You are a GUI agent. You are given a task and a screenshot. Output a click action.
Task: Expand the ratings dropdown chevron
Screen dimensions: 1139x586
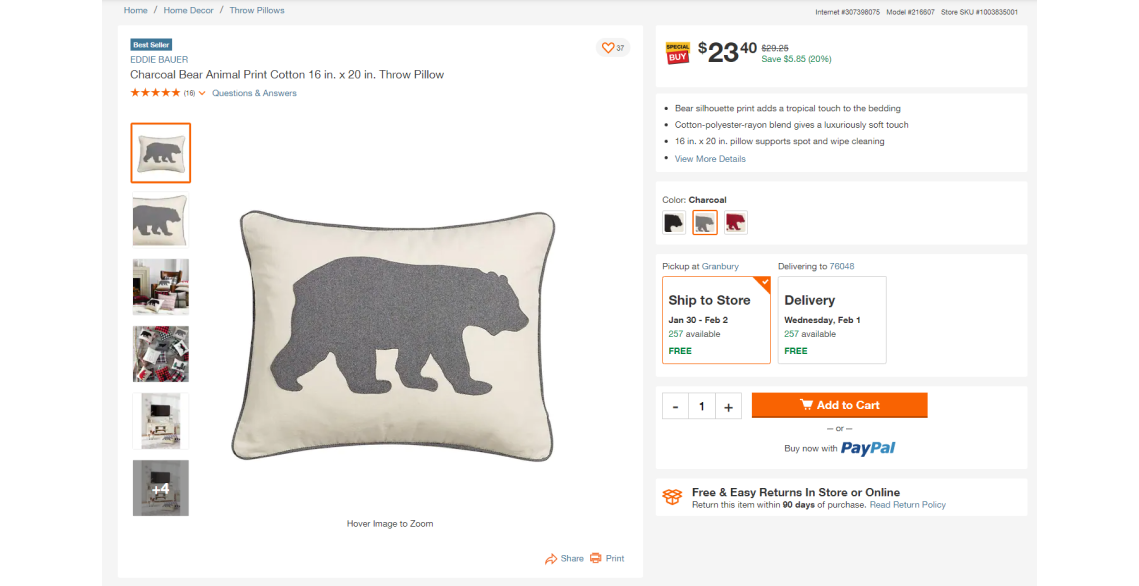(x=202, y=94)
